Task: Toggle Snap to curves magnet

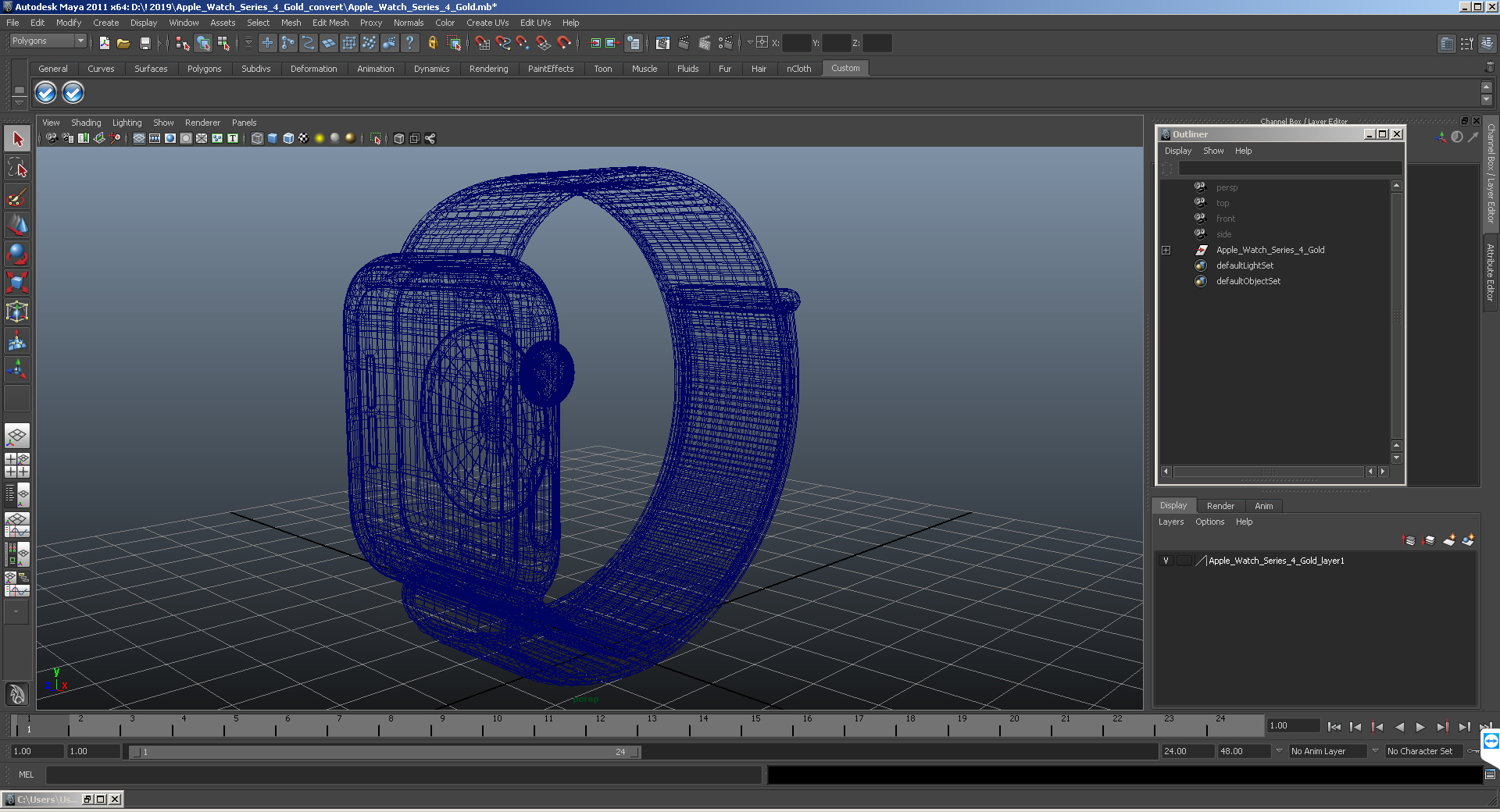Action: click(503, 43)
